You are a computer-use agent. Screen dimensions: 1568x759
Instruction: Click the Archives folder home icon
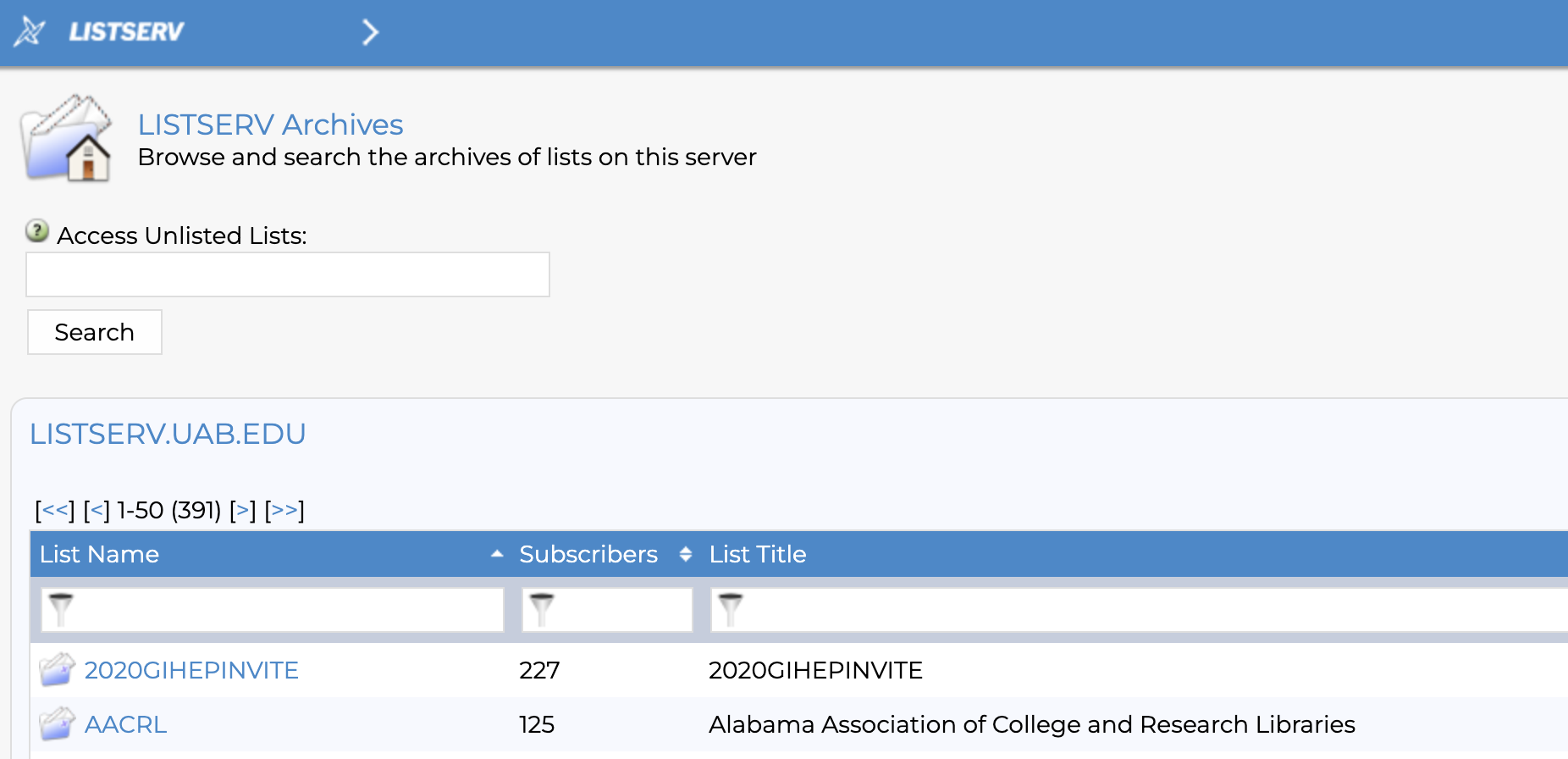(67, 139)
